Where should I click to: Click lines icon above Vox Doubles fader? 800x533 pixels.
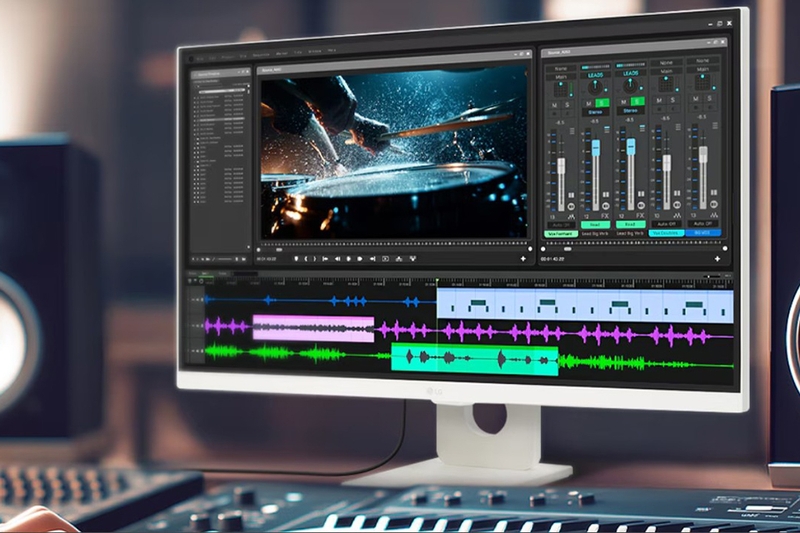(x=678, y=127)
